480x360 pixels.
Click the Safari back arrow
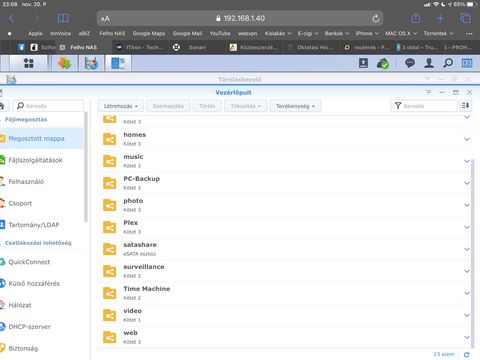[x=11, y=18]
